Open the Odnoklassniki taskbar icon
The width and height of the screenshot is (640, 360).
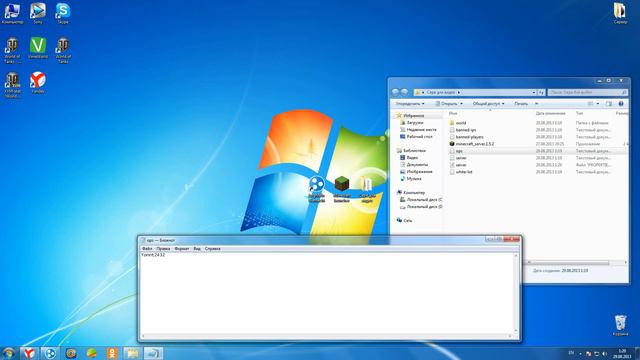[112, 353]
